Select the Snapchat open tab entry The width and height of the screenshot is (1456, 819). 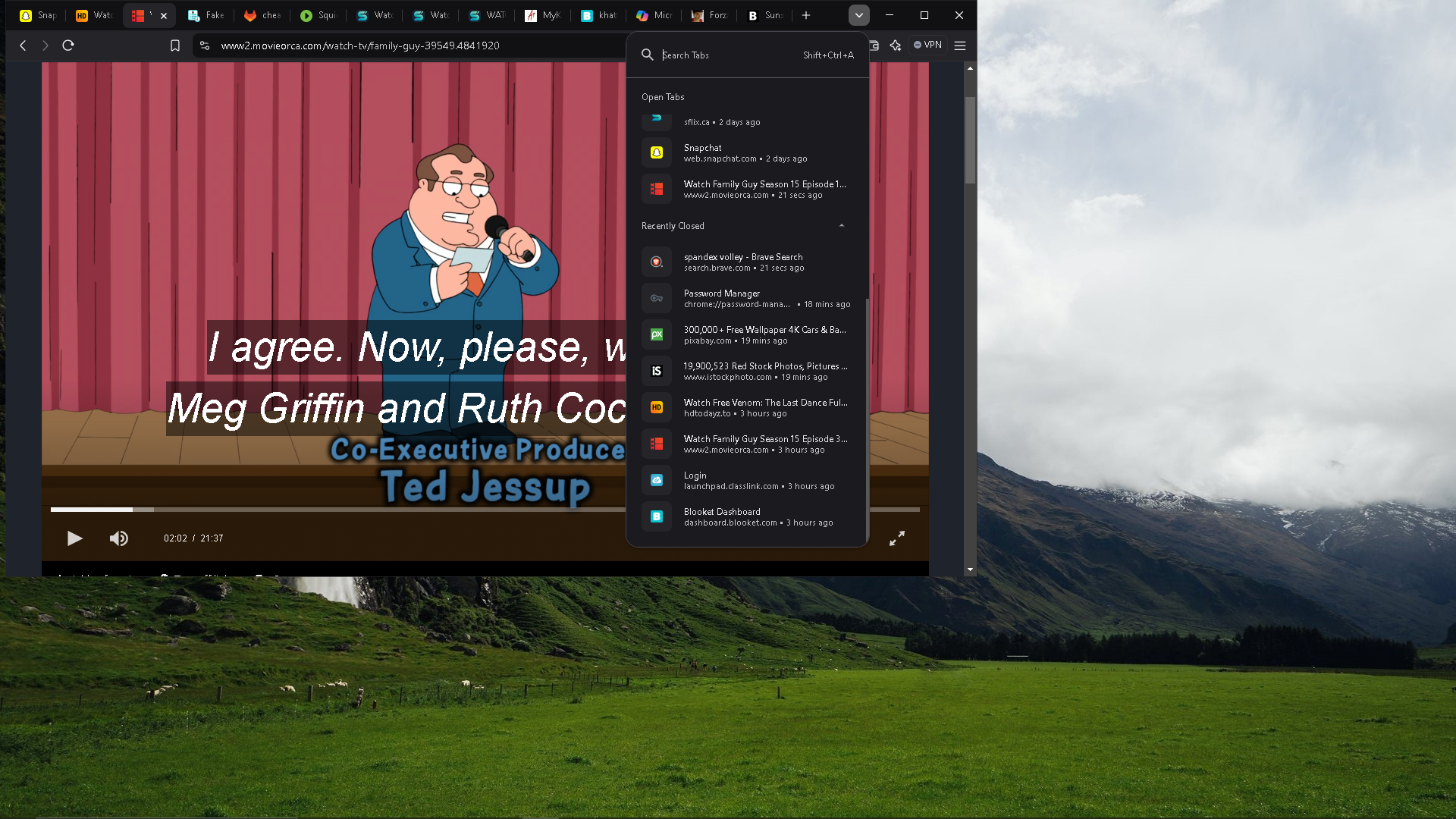pos(747,153)
